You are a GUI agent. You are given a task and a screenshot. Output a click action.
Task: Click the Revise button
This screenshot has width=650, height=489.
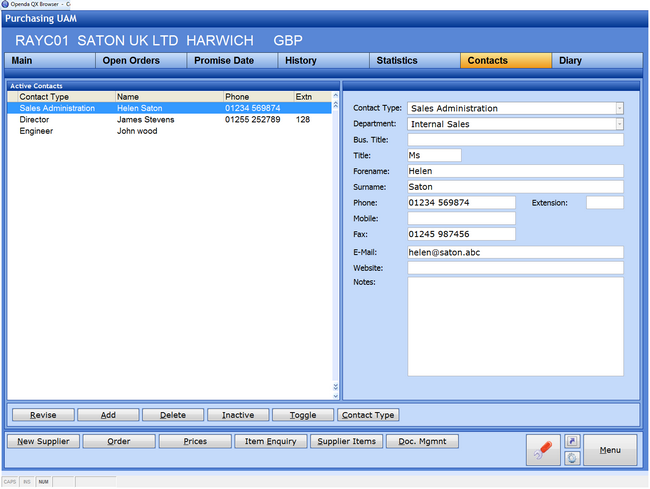pos(43,415)
